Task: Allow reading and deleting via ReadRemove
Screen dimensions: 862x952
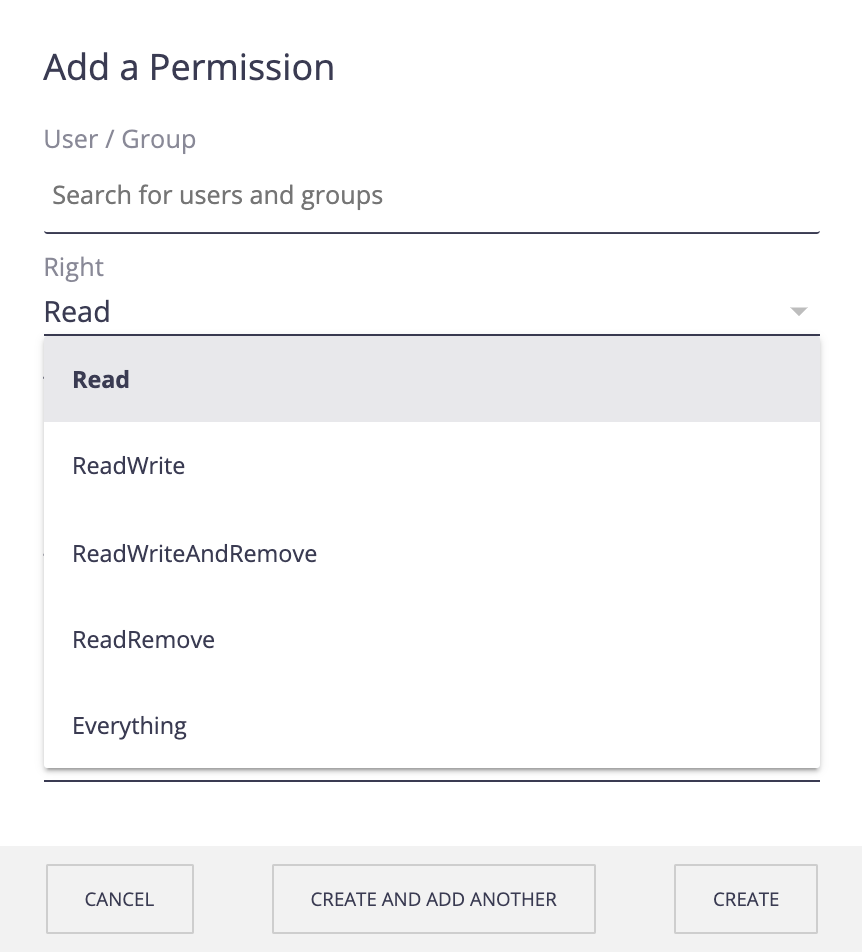Action: click(432, 639)
